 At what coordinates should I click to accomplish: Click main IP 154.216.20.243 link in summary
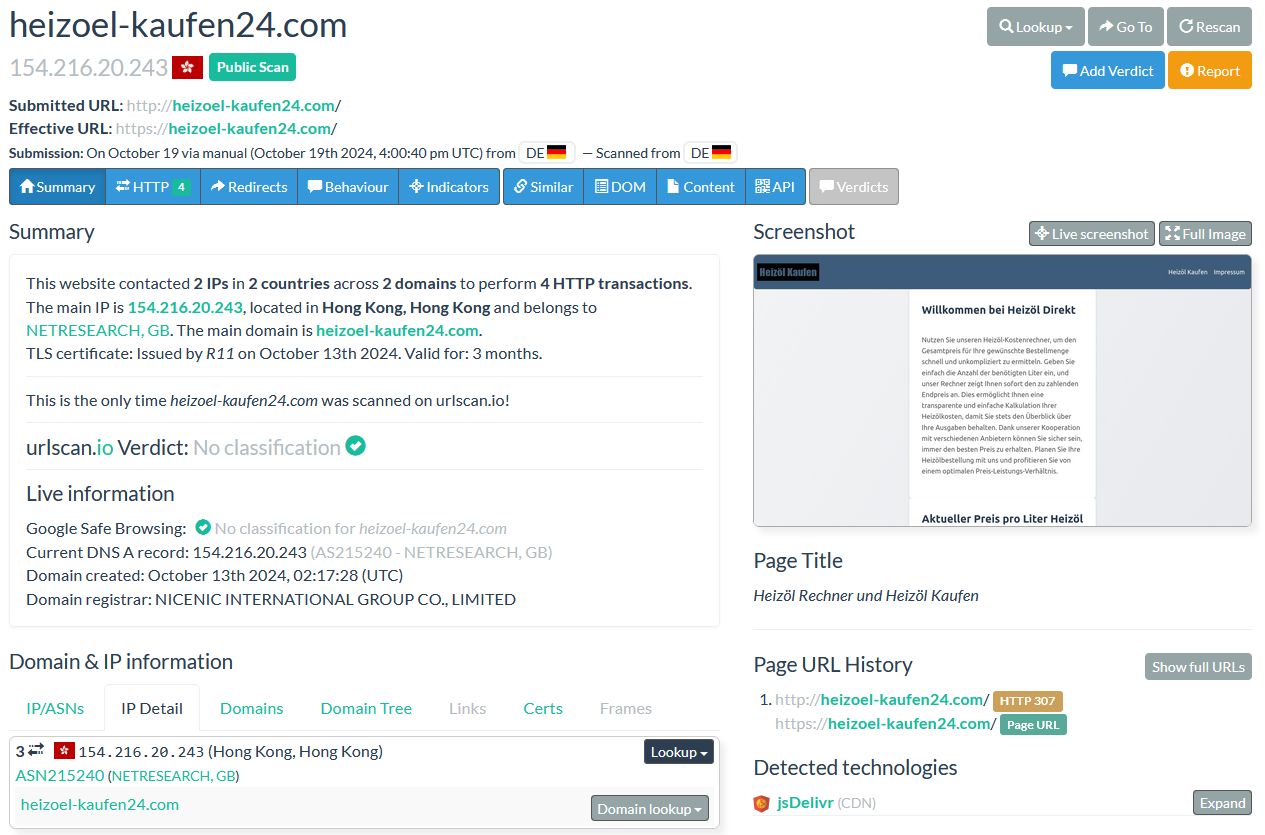pyautogui.click(x=185, y=307)
